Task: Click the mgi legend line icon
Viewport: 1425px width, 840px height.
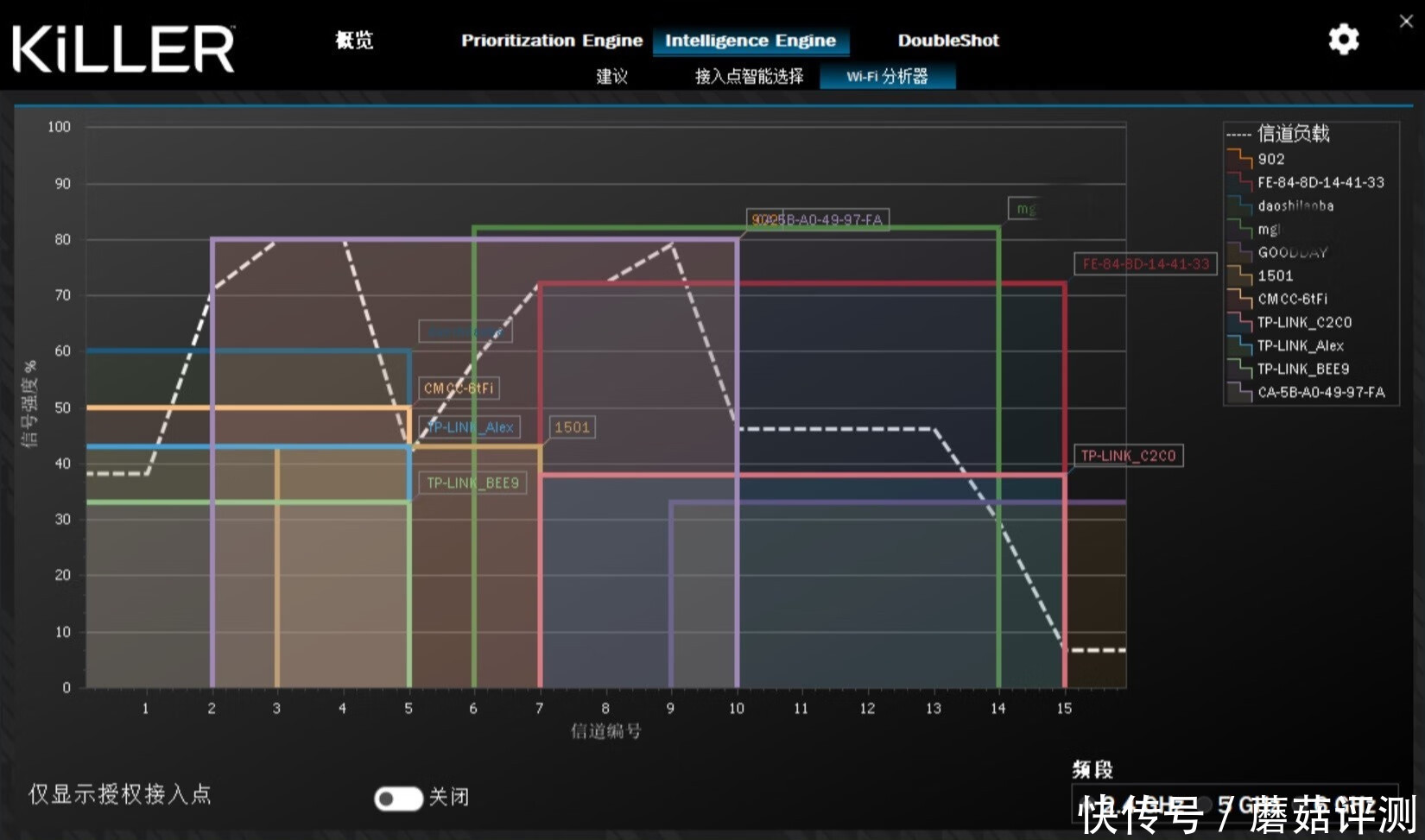Action: [1239, 228]
